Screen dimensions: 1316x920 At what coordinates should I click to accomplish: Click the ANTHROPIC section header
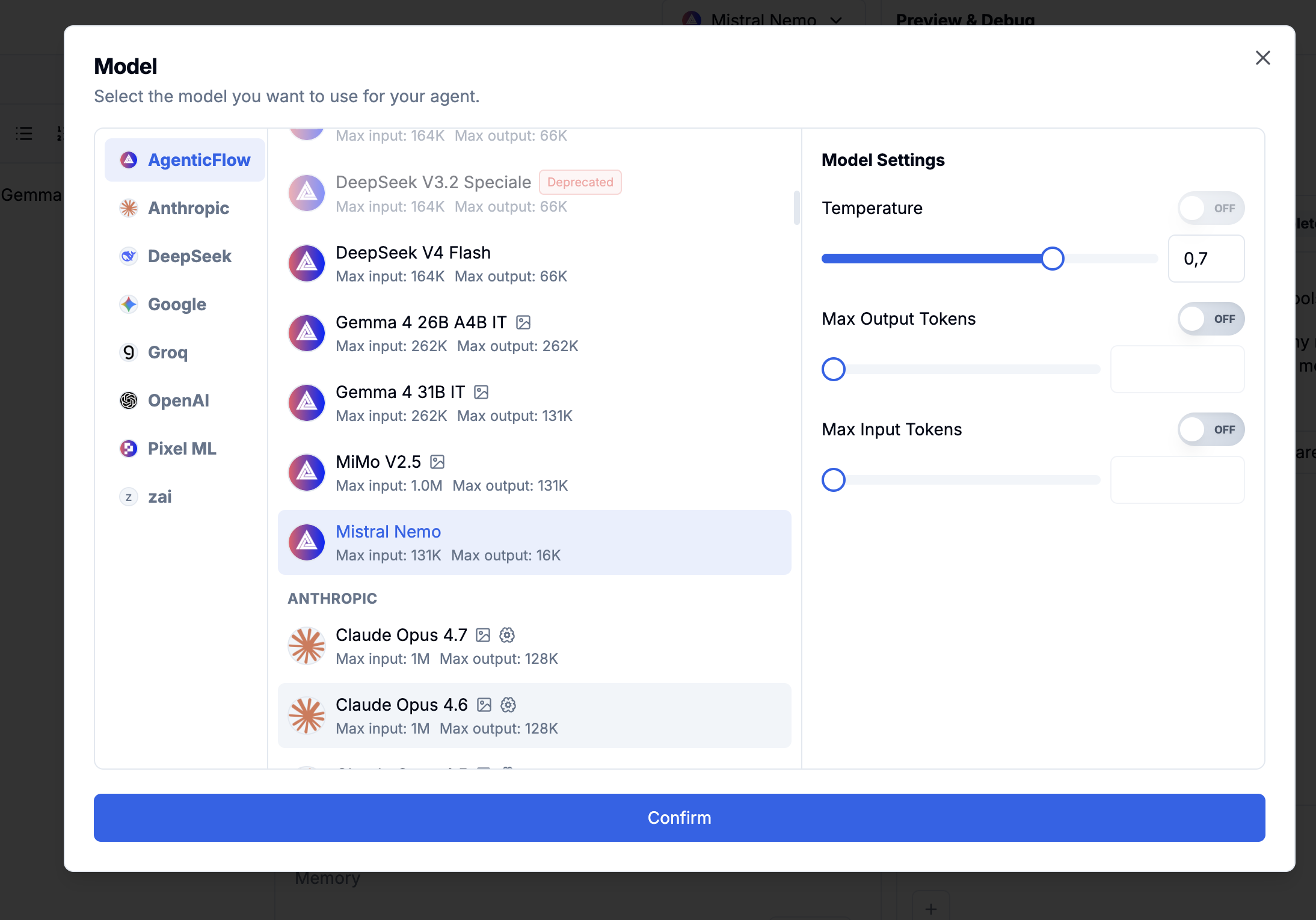click(x=333, y=598)
